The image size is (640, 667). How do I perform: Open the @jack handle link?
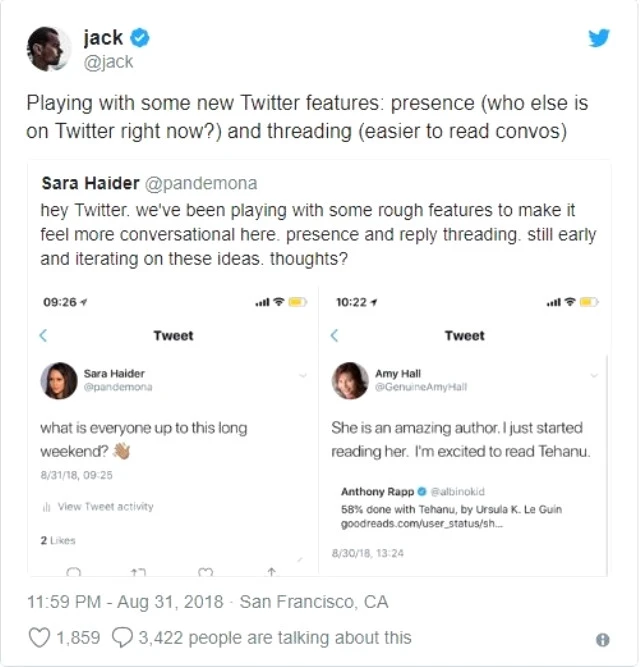108,62
